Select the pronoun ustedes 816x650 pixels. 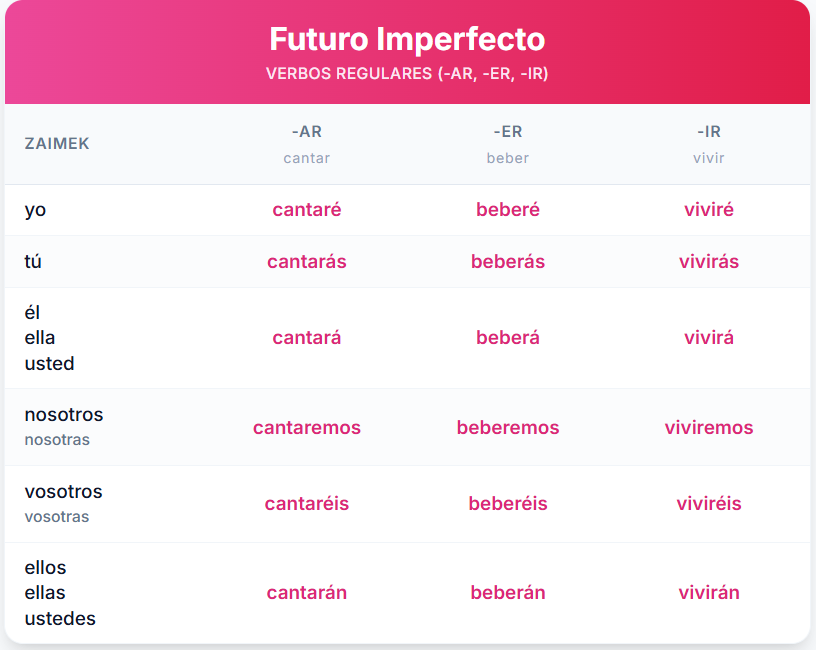(60, 619)
